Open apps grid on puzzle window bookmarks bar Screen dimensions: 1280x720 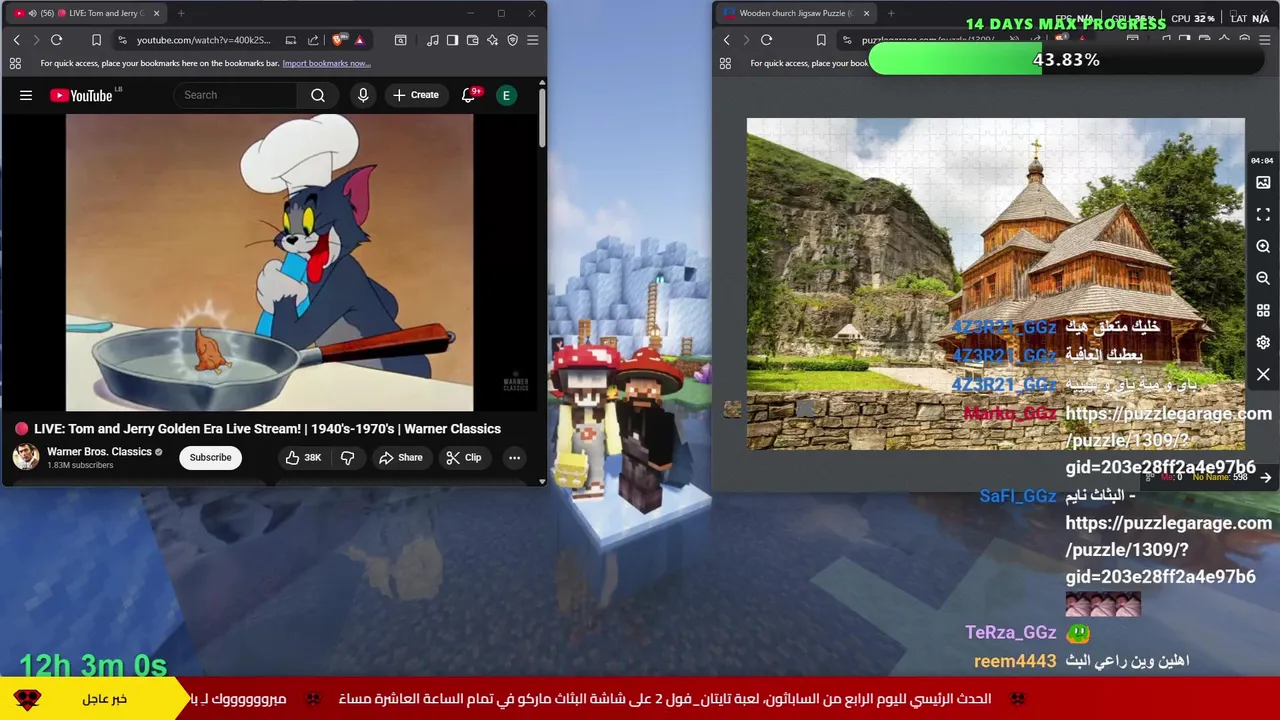[x=725, y=63]
